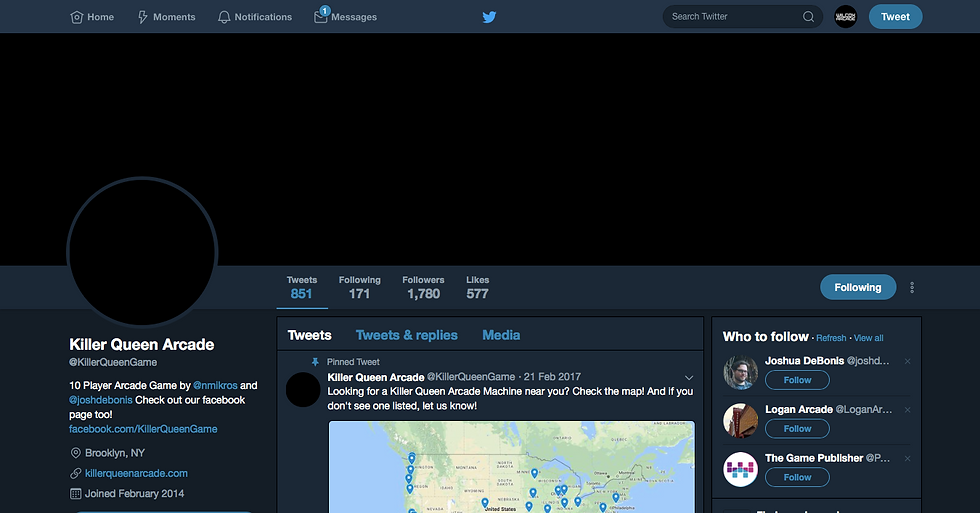Open Logan Arcade avatar
Screen dimensions: 980x513
[x=741, y=421]
